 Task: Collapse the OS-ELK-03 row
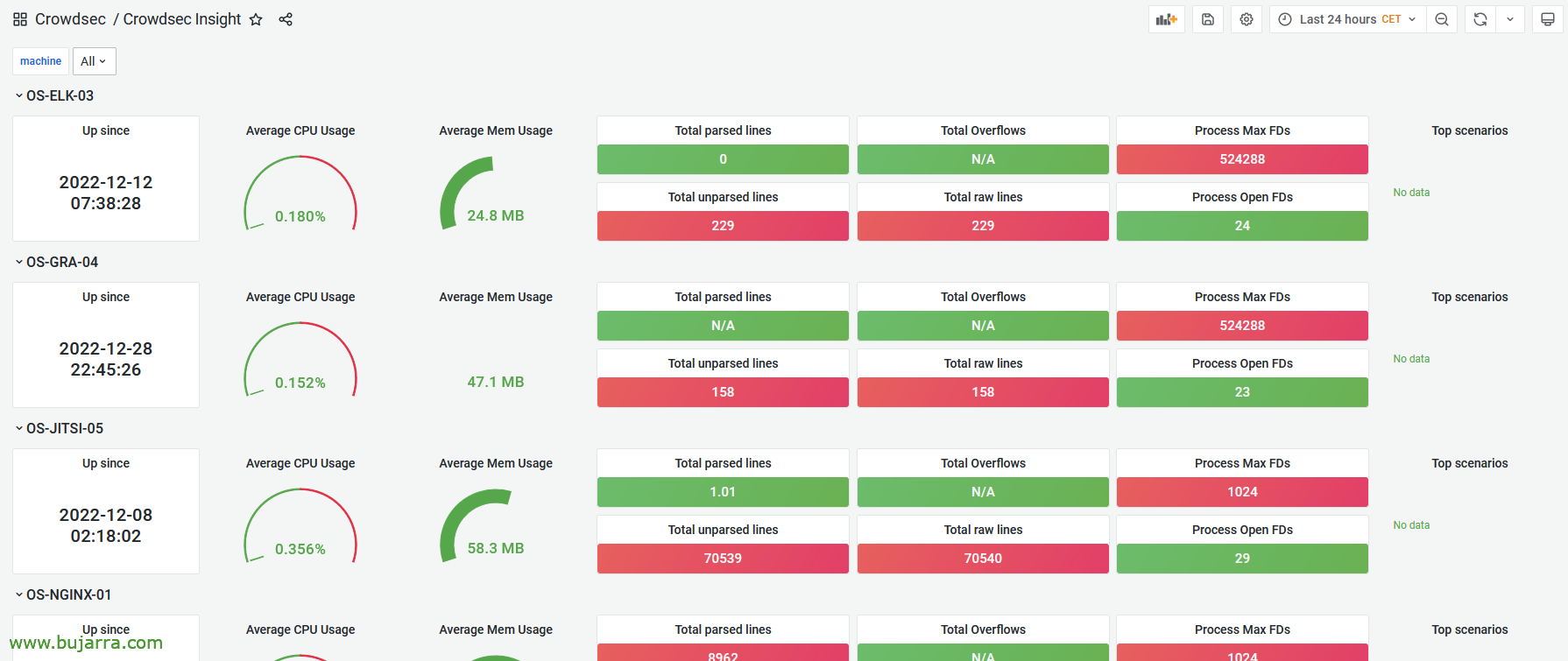coord(54,95)
